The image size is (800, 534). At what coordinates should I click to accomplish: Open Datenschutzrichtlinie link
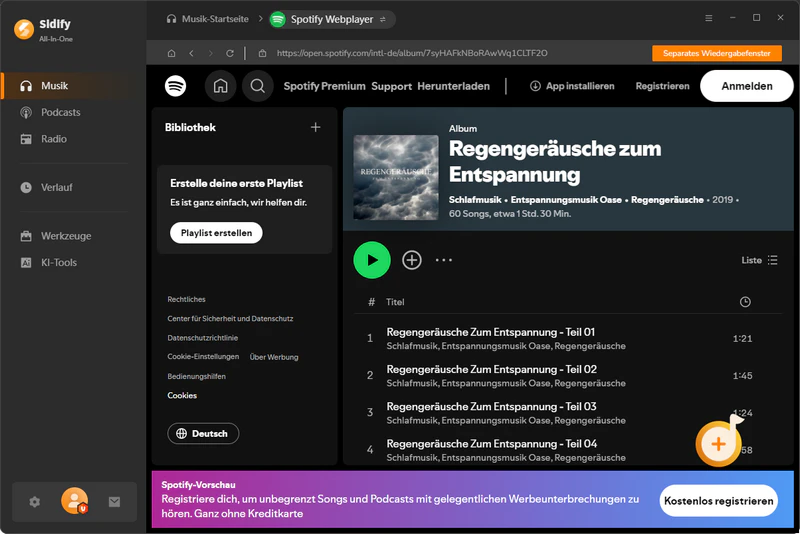tap(203, 338)
